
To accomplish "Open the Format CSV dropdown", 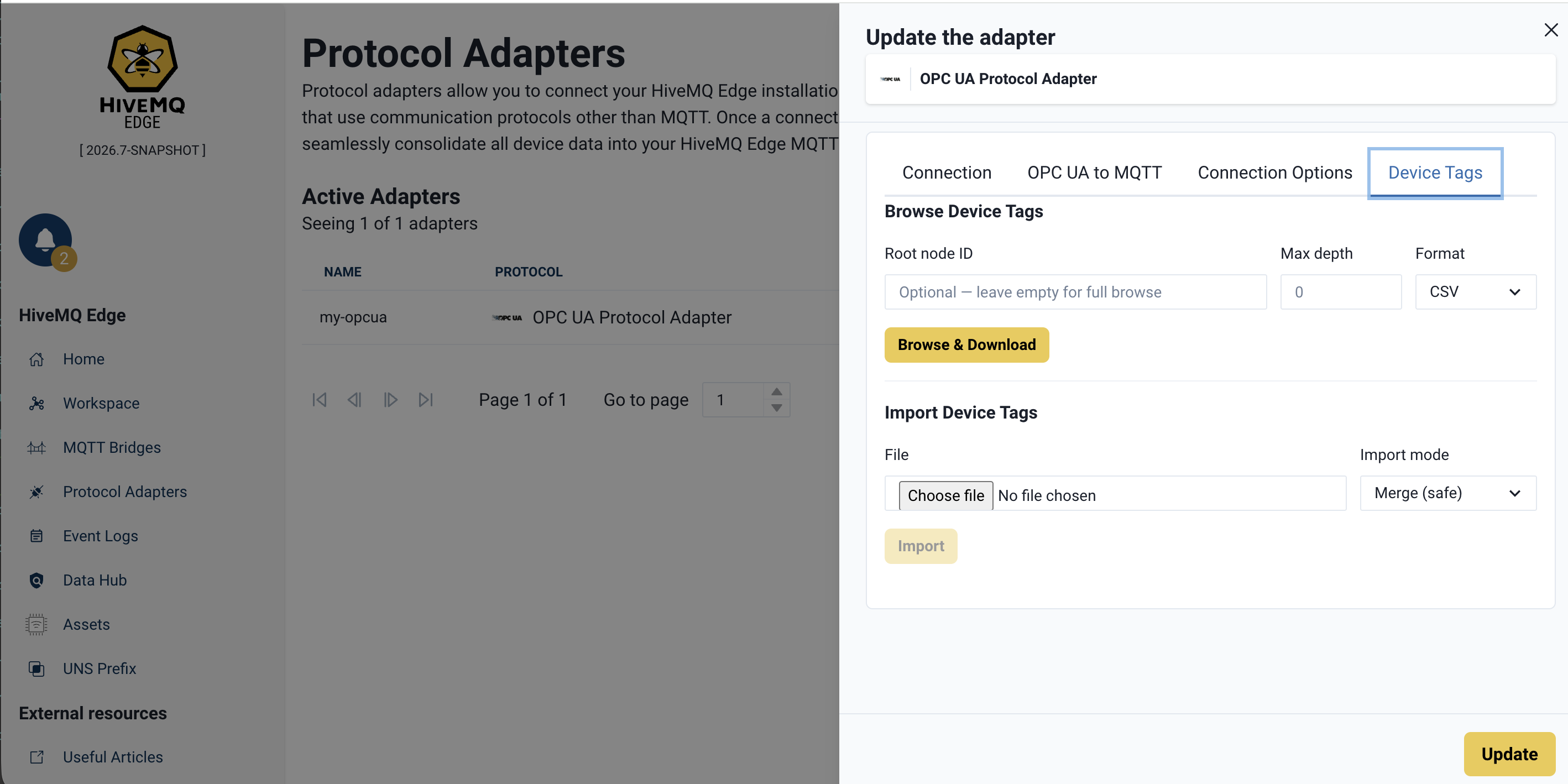I will [1475, 292].
